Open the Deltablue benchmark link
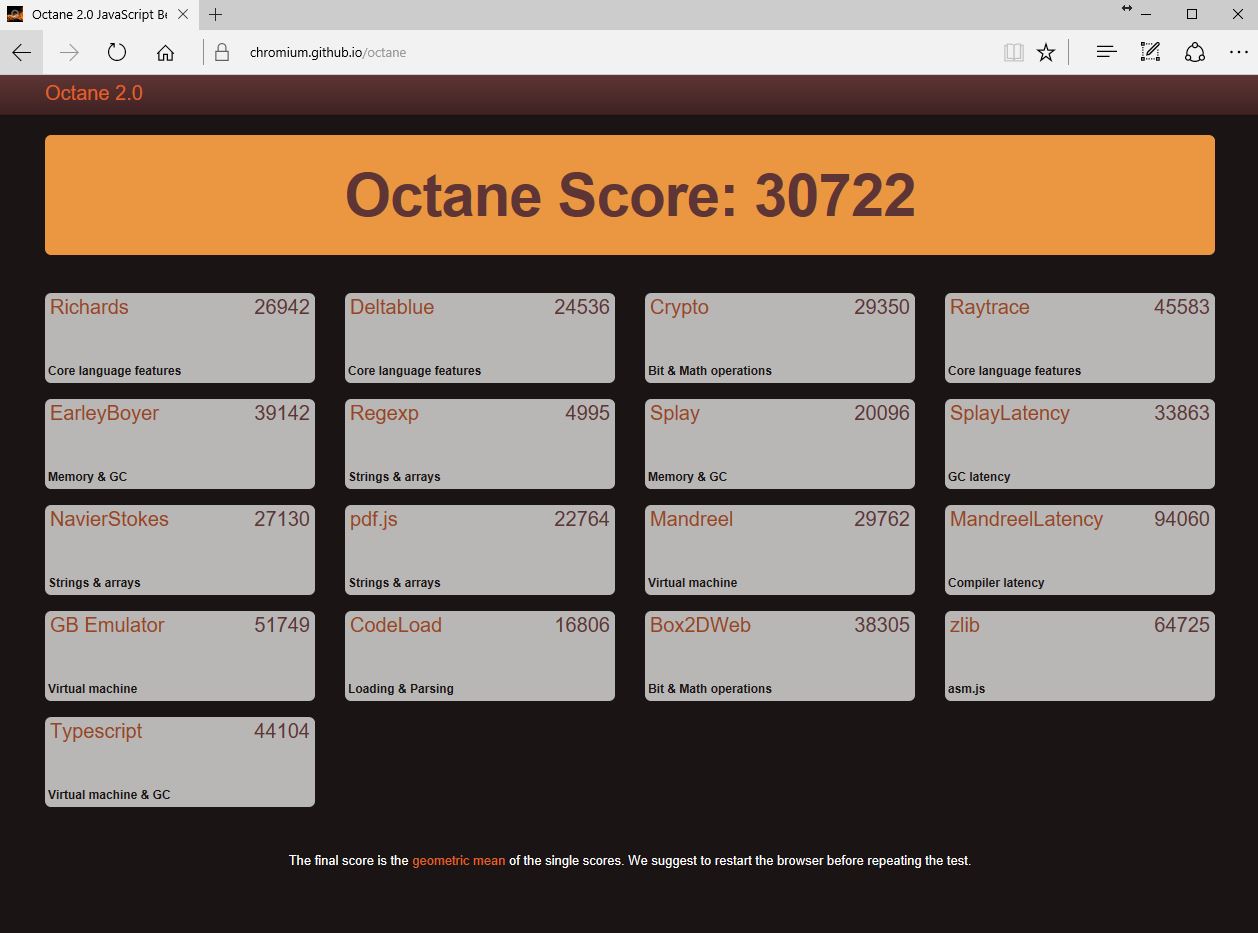This screenshot has height=933, width=1258. click(x=392, y=307)
